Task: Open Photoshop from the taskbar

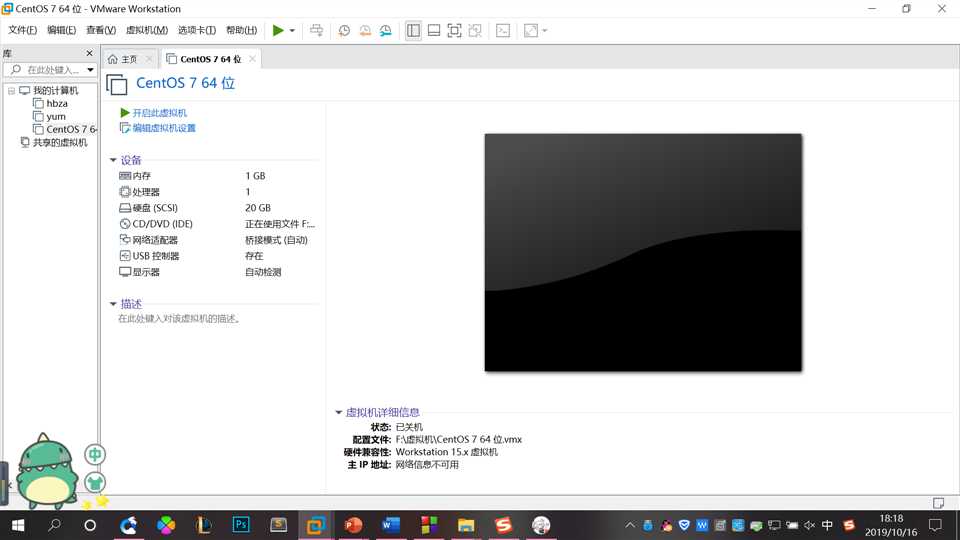Action: 241,525
